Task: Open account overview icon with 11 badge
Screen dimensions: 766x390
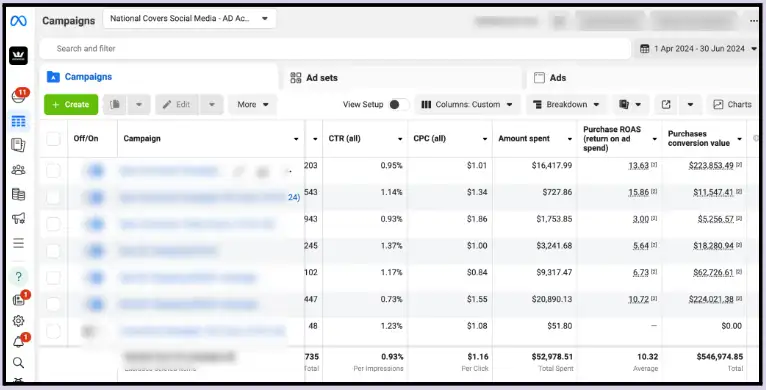Action: tap(19, 96)
